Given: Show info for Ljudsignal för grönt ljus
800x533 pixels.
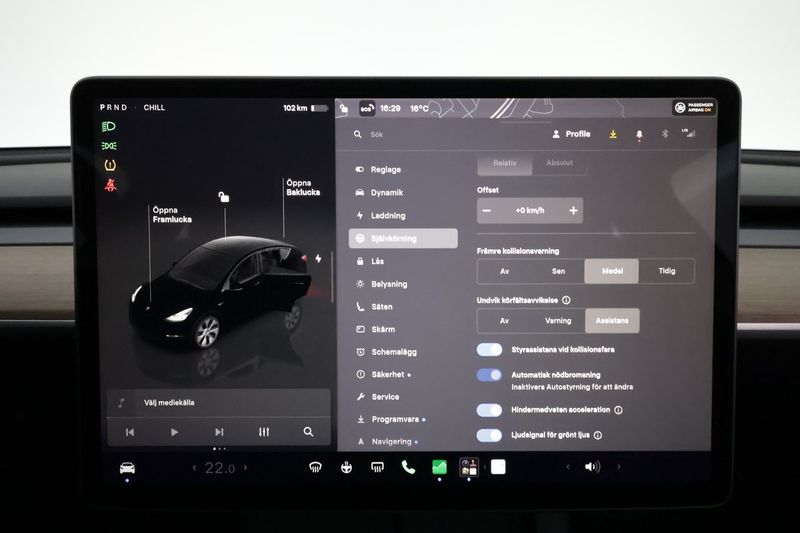Looking at the screenshot, I should 598,435.
